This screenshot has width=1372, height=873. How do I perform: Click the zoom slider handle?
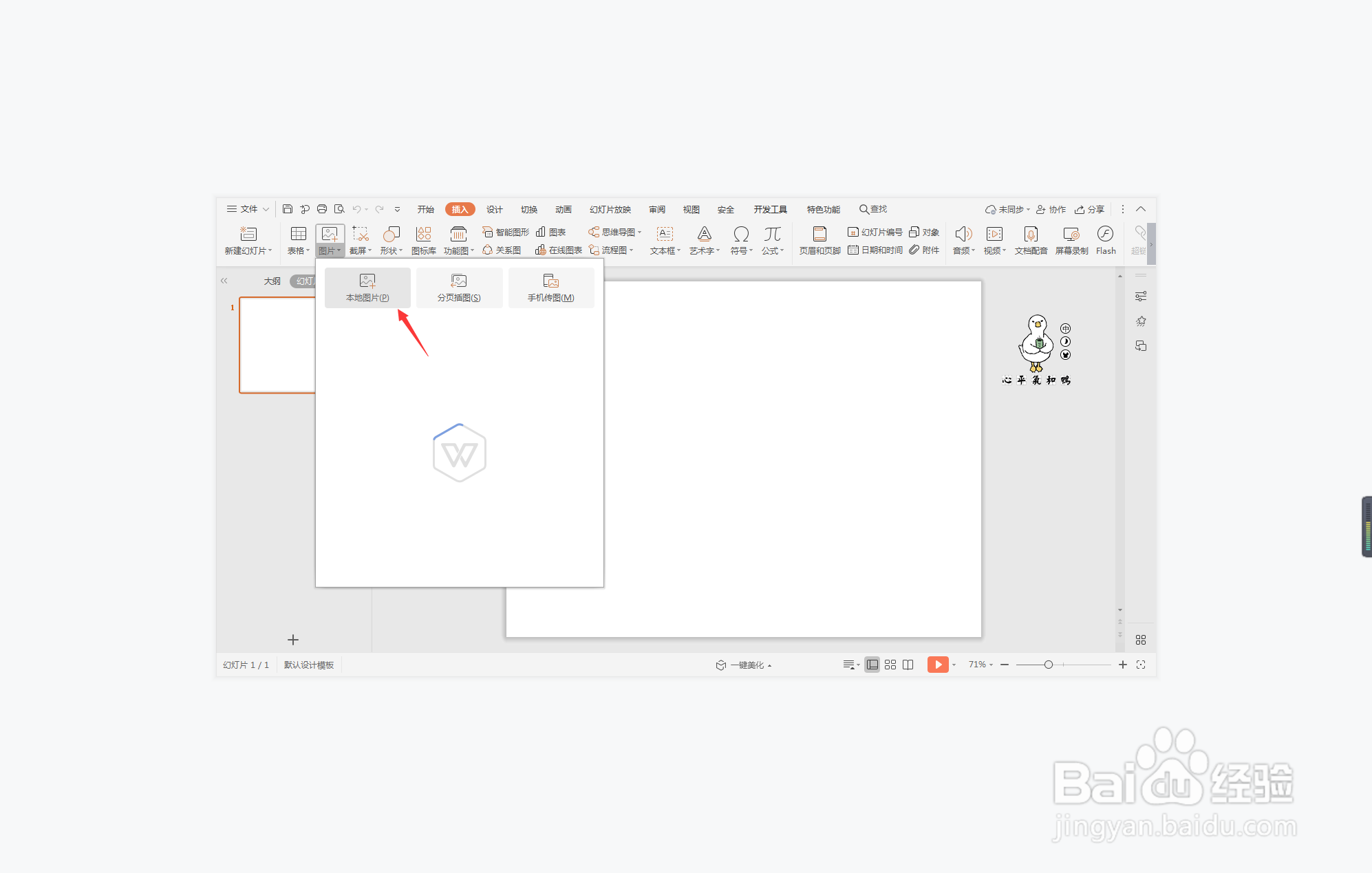[1048, 665]
